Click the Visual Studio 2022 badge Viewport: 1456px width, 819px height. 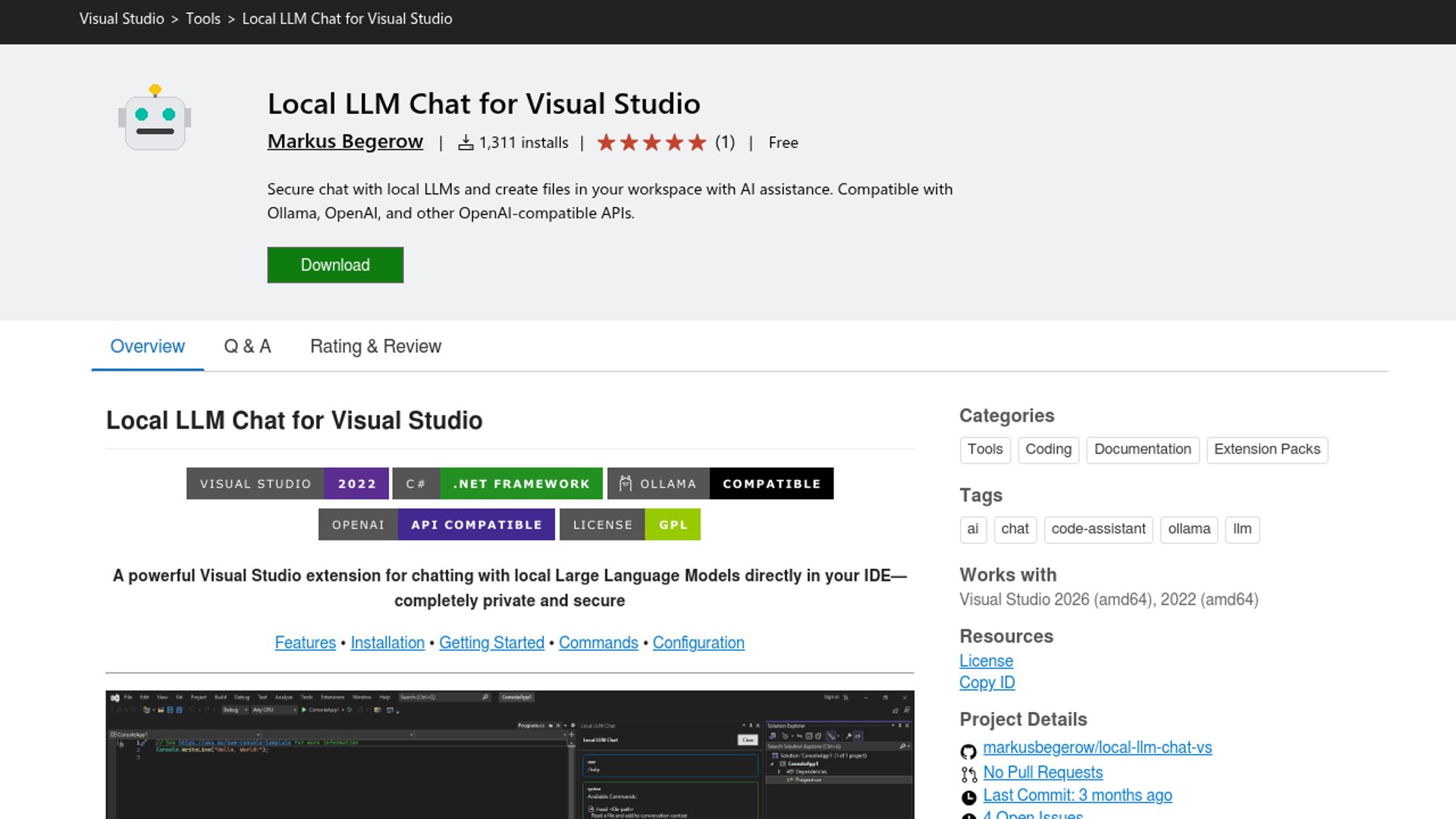[x=287, y=484]
